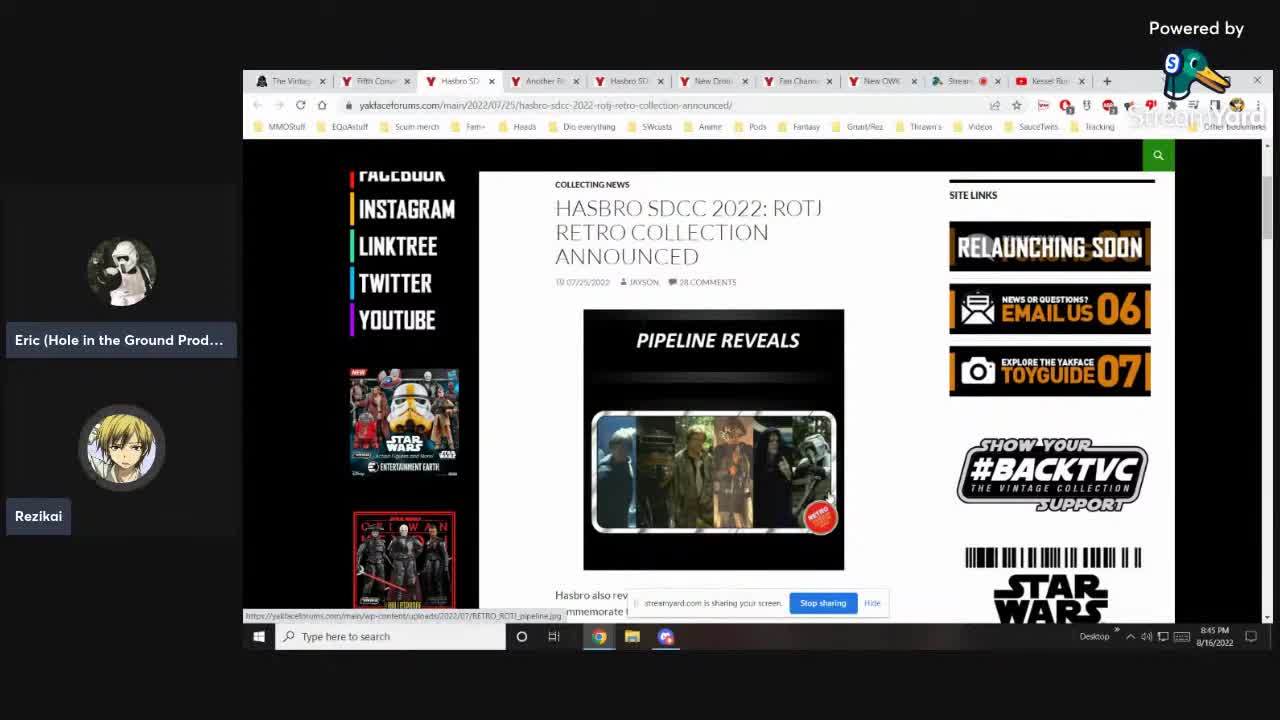Open the Relaunching Soon banner
1280x720 pixels.
tap(1050, 246)
